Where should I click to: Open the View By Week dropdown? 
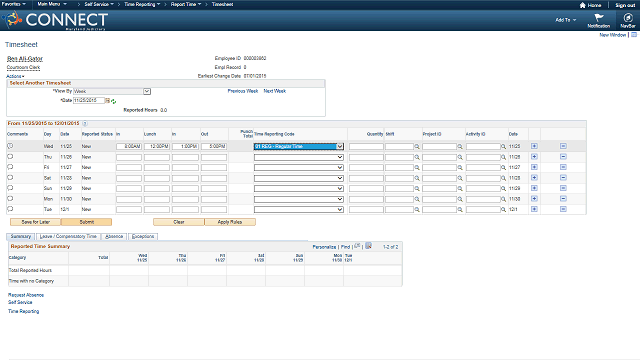112,91
